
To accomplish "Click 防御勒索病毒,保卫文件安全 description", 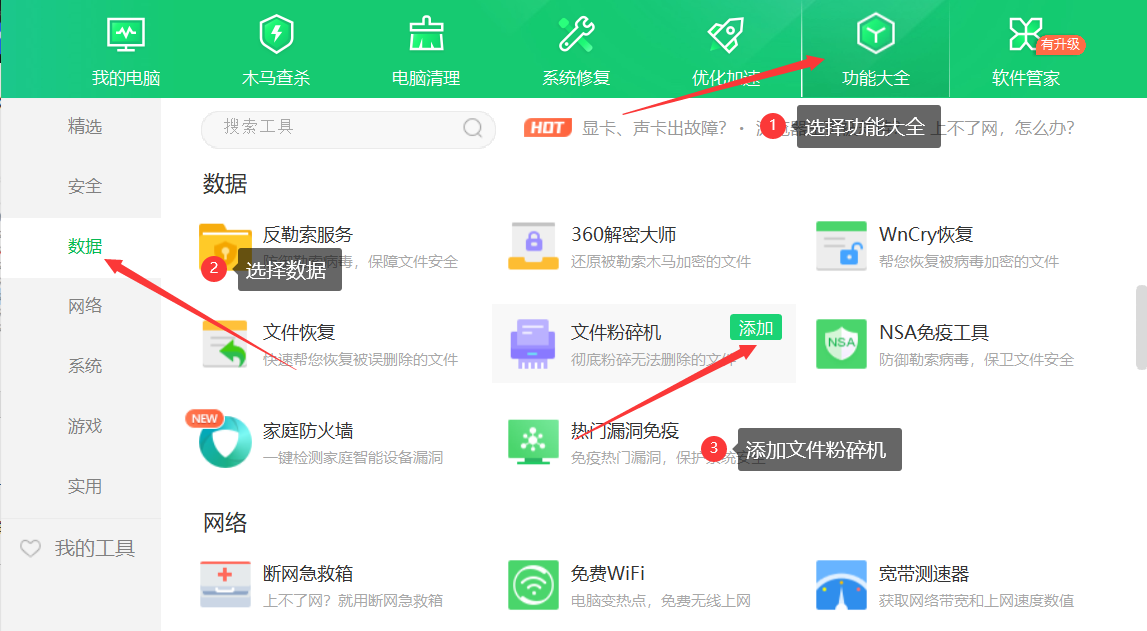I will [977, 360].
